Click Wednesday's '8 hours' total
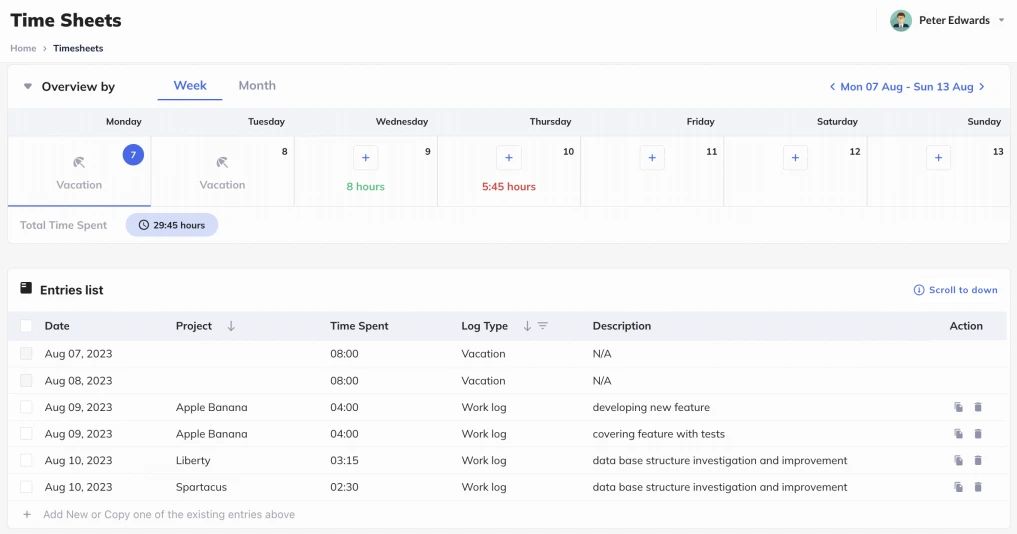This screenshot has width=1017, height=534. click(x=365, y=187)
